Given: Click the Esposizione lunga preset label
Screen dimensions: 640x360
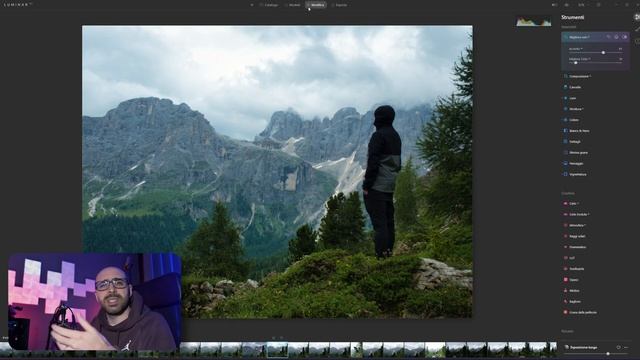Looking at the screenshot, I should [x=584, y=347].
